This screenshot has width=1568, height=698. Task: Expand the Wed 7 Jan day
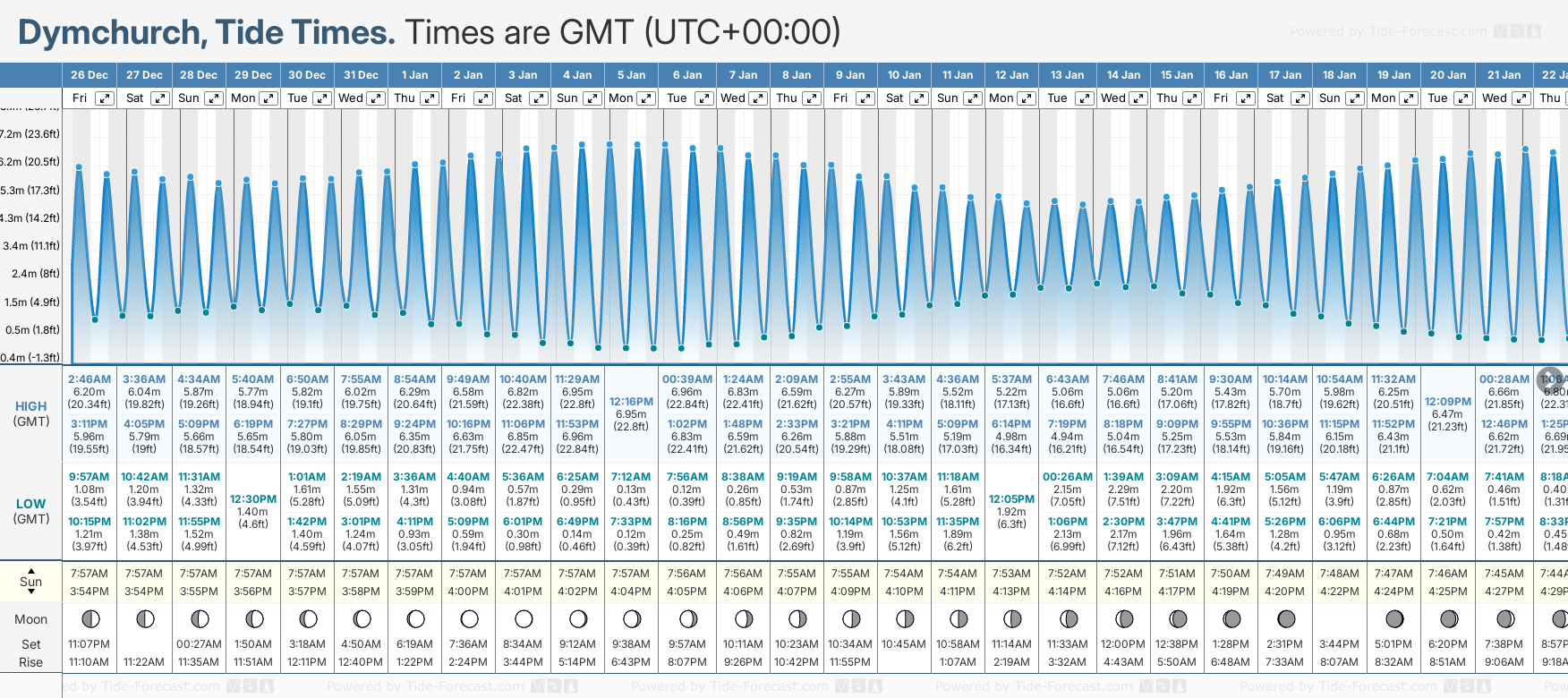758,98
